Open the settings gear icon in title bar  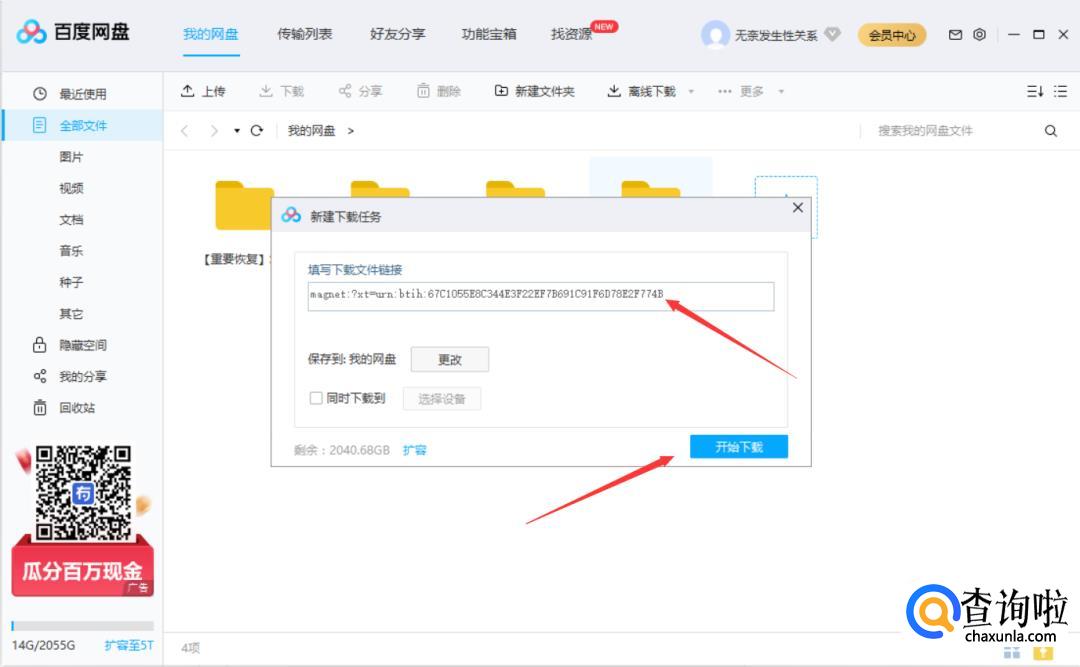[979, 34]
